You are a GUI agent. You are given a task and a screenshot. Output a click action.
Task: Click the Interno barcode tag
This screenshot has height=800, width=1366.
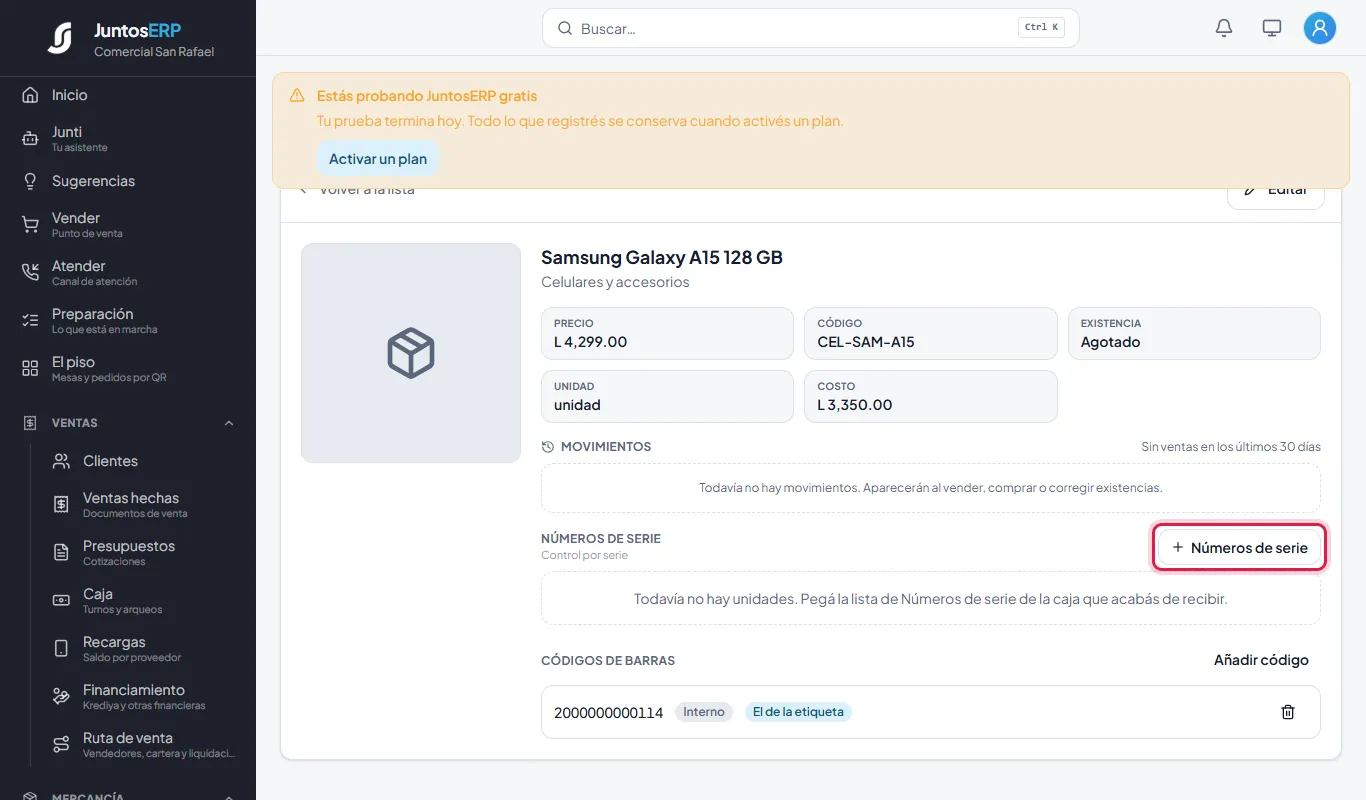coord(704,712)
